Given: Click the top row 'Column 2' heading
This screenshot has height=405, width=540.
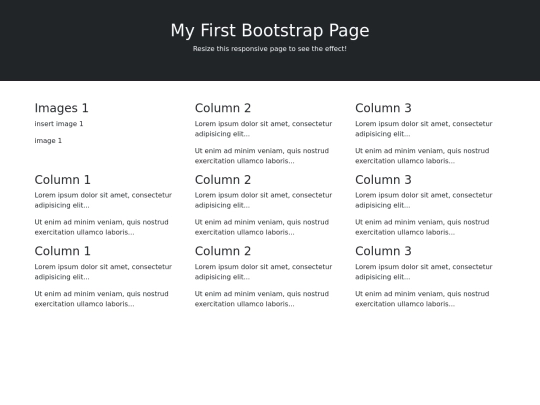Looking at the screenshot, I should pos(223,108).
